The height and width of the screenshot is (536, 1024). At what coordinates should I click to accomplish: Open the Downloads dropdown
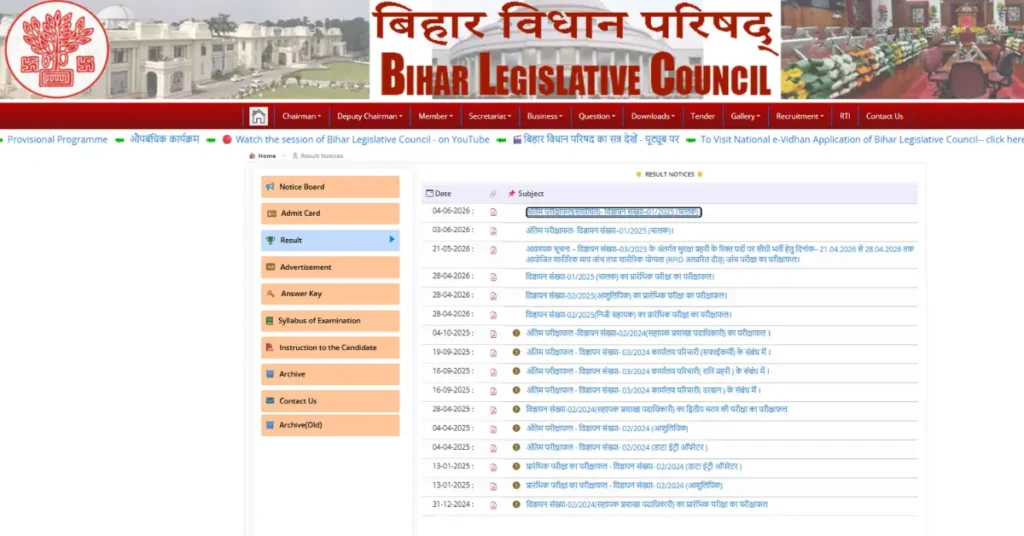point(652,116)
